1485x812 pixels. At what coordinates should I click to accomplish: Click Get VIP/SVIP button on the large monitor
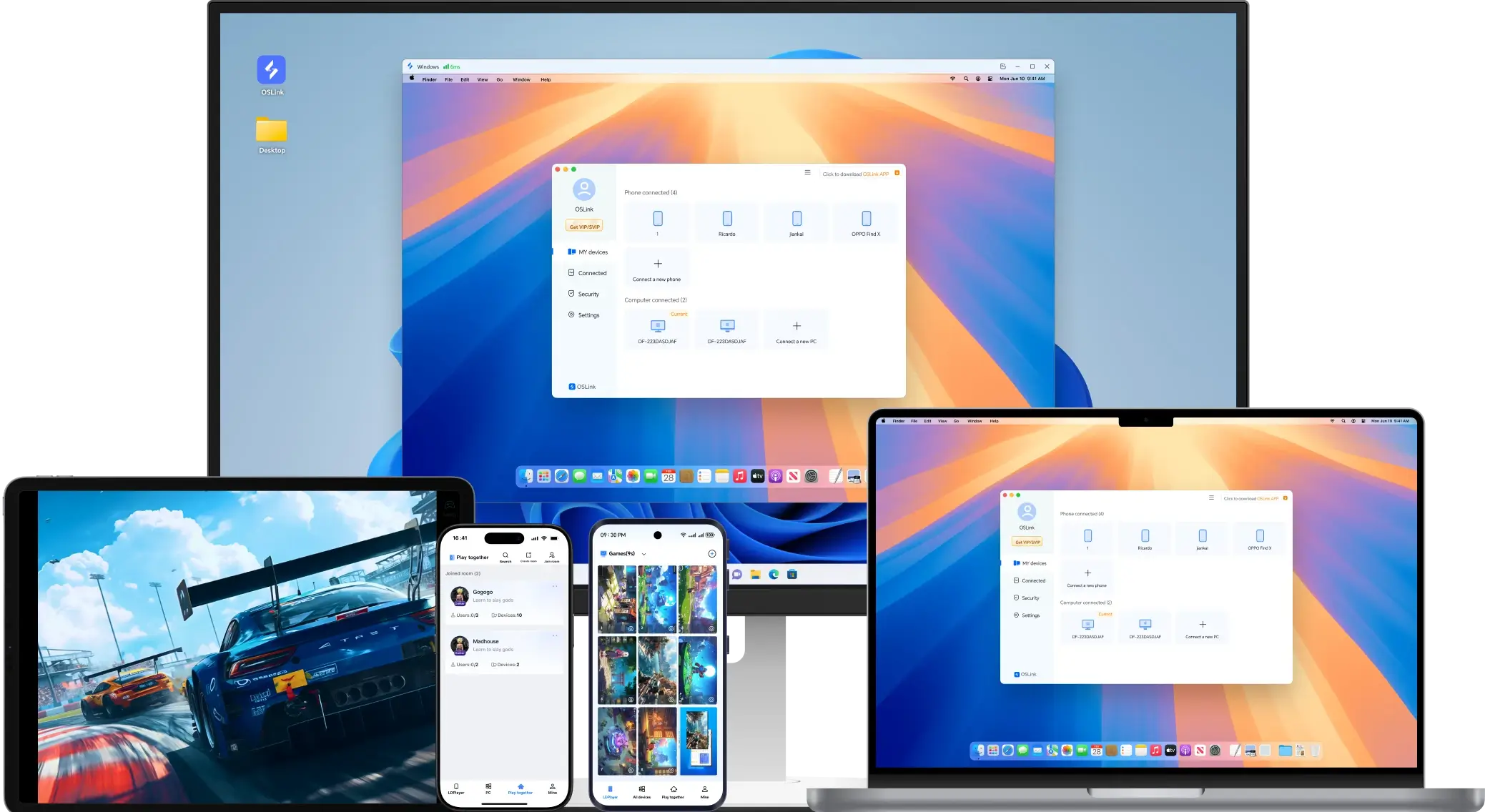584,227
